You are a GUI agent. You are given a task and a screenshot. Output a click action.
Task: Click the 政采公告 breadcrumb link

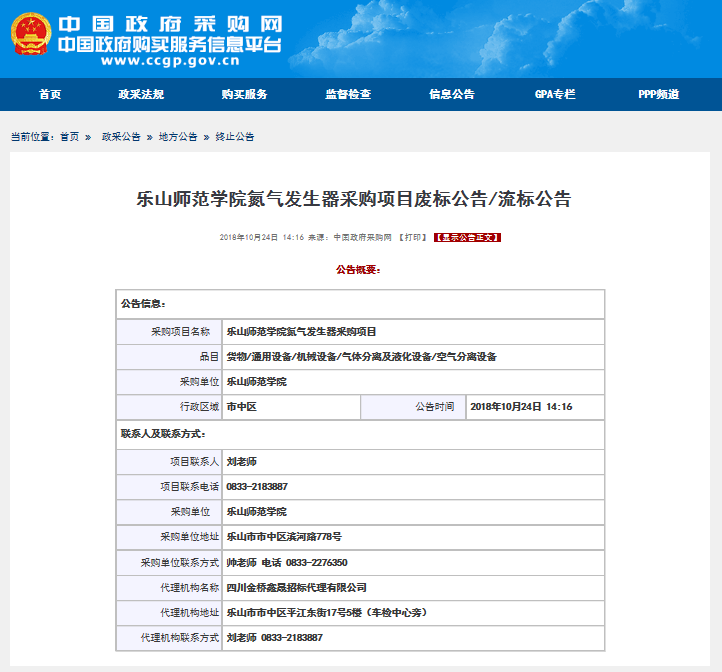coord(120,137)
